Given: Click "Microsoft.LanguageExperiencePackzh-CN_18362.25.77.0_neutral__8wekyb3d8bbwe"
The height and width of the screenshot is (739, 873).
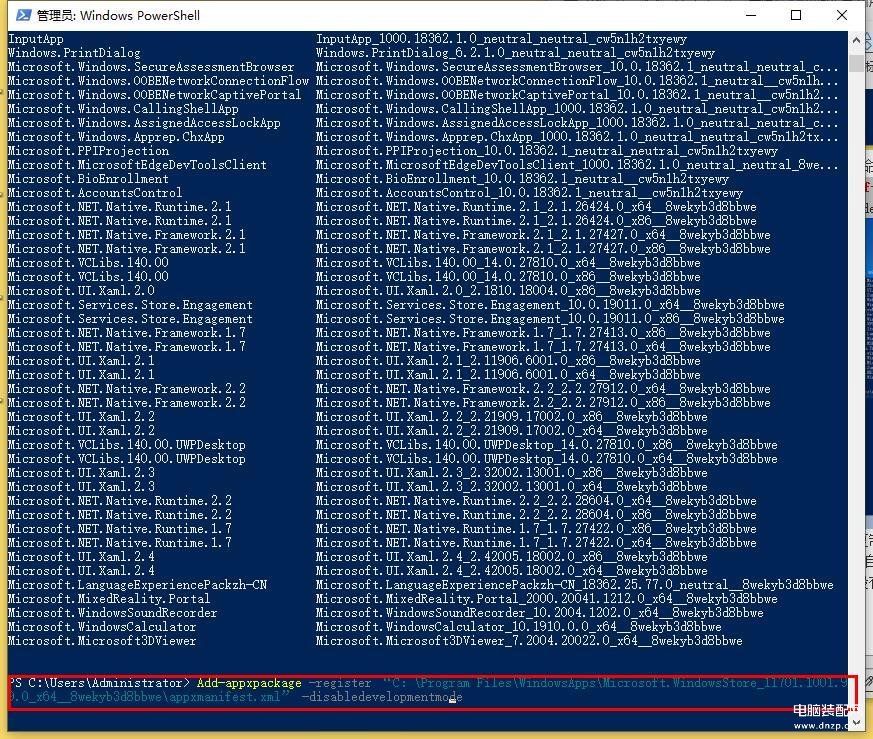Looking at the screenshot, I should tap(575, 585).
